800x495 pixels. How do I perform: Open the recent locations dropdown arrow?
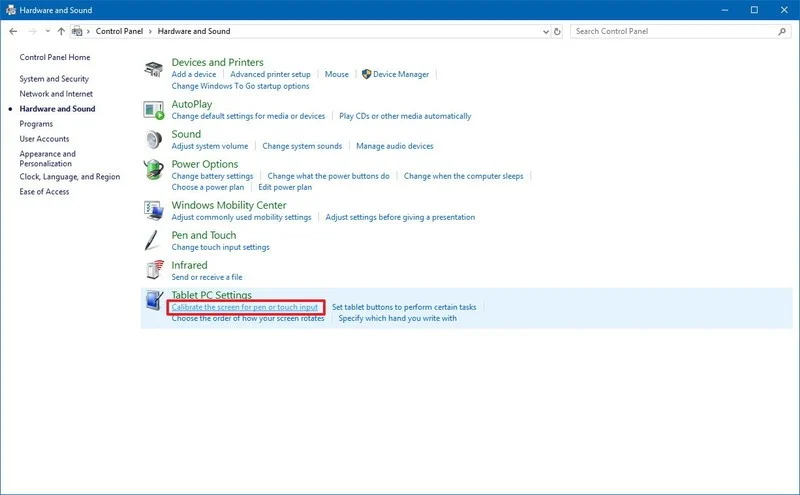[x=47, y=31]
